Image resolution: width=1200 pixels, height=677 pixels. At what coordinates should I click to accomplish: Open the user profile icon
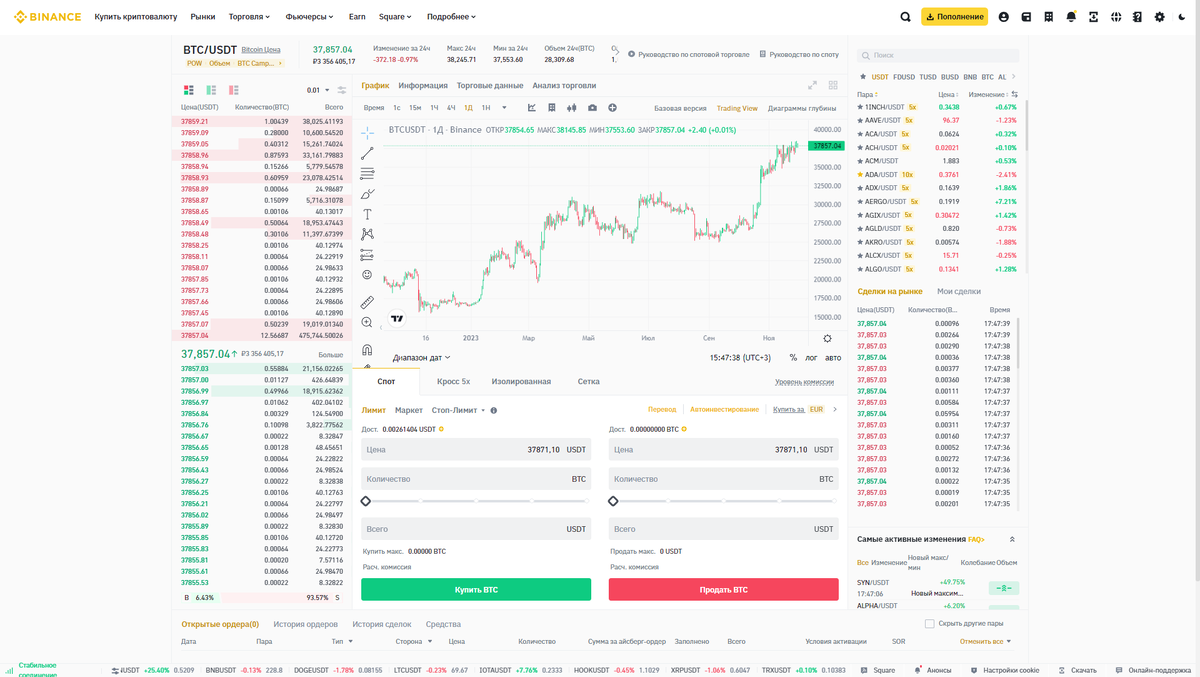tap(1004, 17)
